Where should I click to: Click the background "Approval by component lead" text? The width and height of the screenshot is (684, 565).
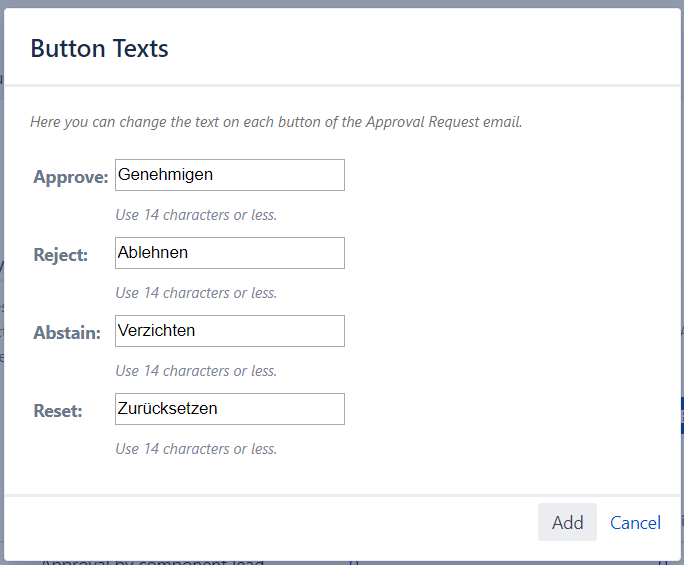pos(152,562)
